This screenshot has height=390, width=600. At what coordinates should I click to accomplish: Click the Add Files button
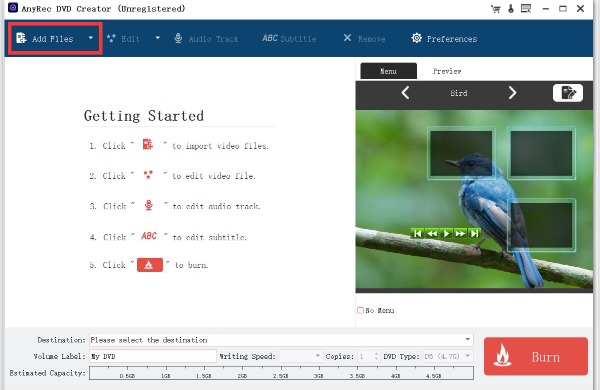[45, 38]
